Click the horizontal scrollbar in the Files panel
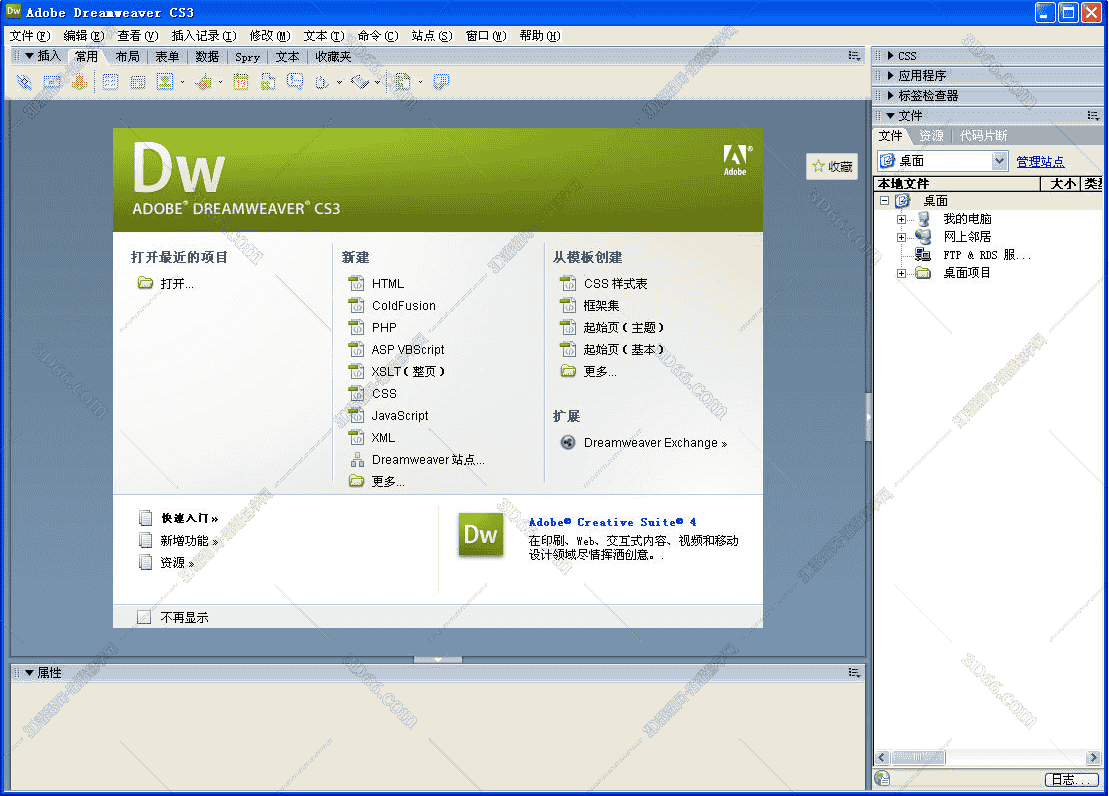Viewport: 1109px width, 796px height. click(920, 757)
